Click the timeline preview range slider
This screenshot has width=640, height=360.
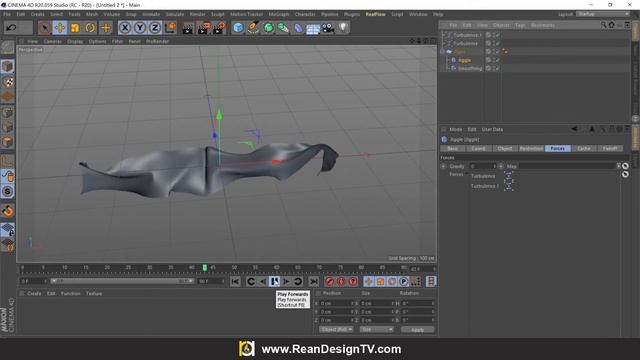tap(122, 281)
